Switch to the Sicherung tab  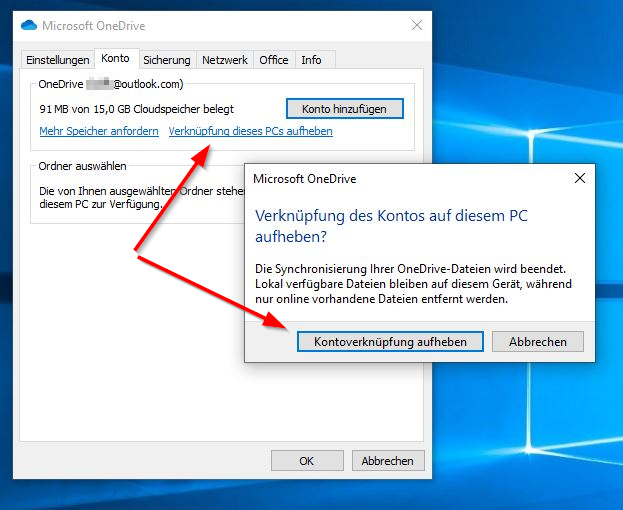point(167,60)
